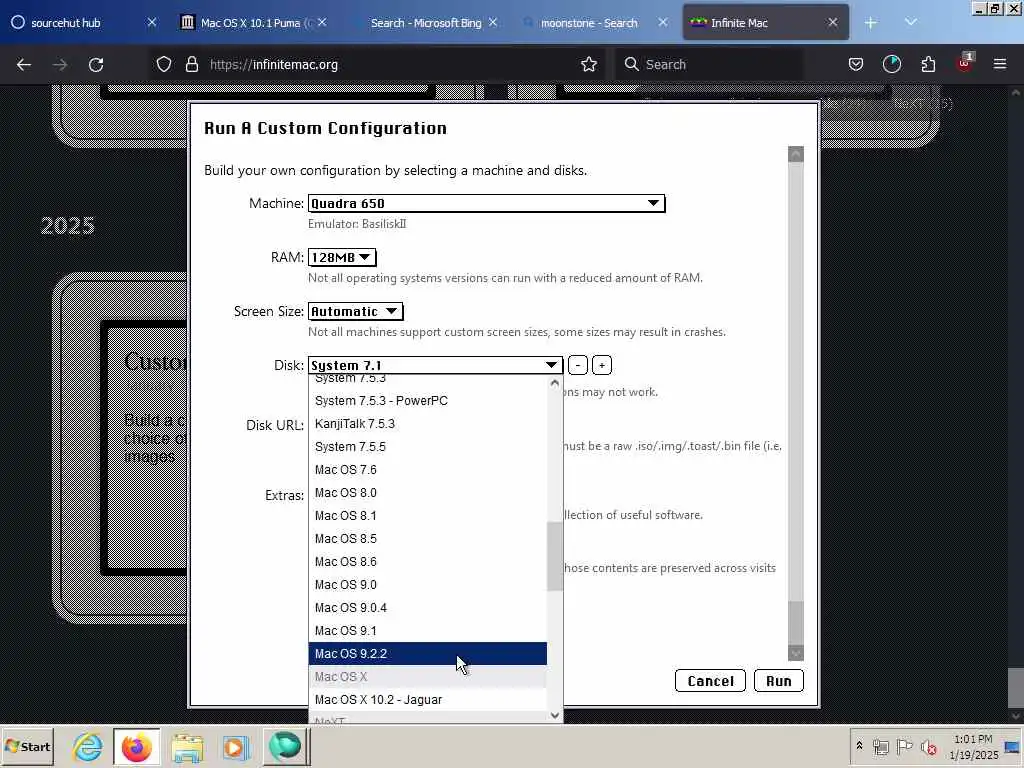The width and height of the screenshot is (1024, 768).
Task: Open the Windows Start menu
Action: (27, 746)
